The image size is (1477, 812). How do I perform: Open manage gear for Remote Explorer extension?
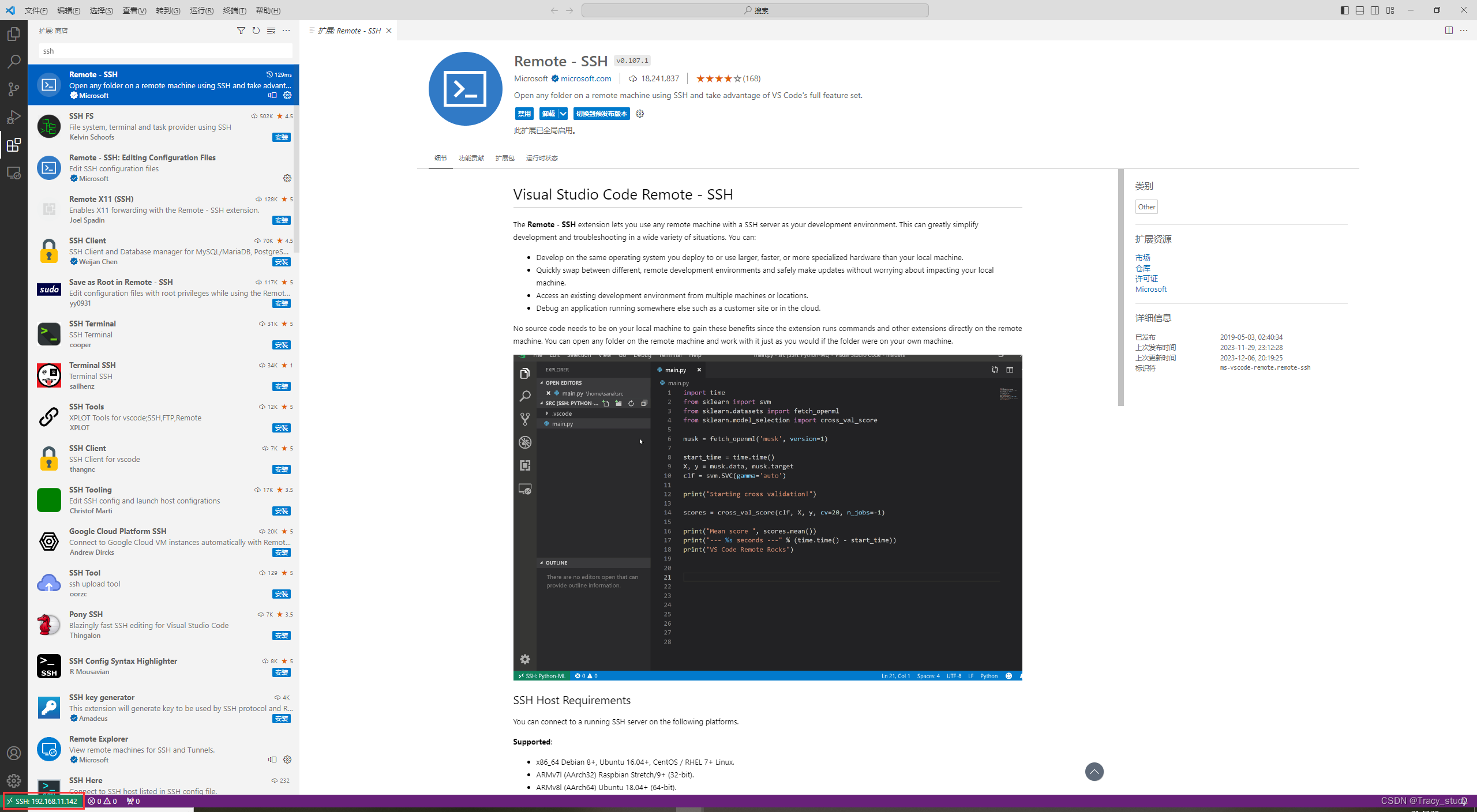tap(287, 760)
